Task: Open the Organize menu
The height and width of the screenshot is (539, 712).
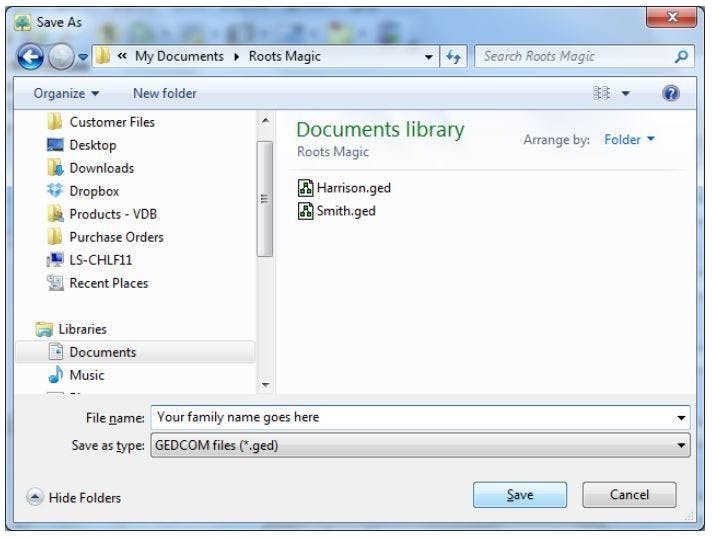Action: point(66,94)
